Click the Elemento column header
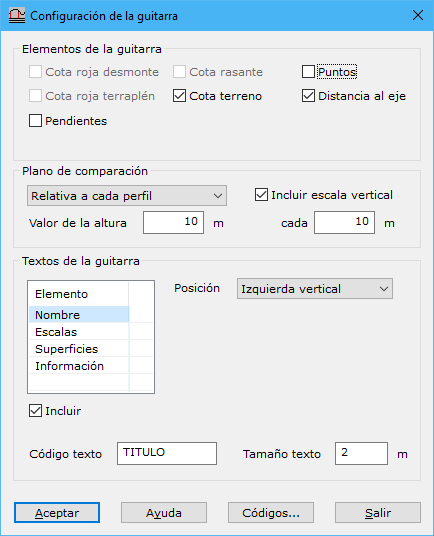Image resolution: width=434 pixels, height=536 pixels. point(79,294)
